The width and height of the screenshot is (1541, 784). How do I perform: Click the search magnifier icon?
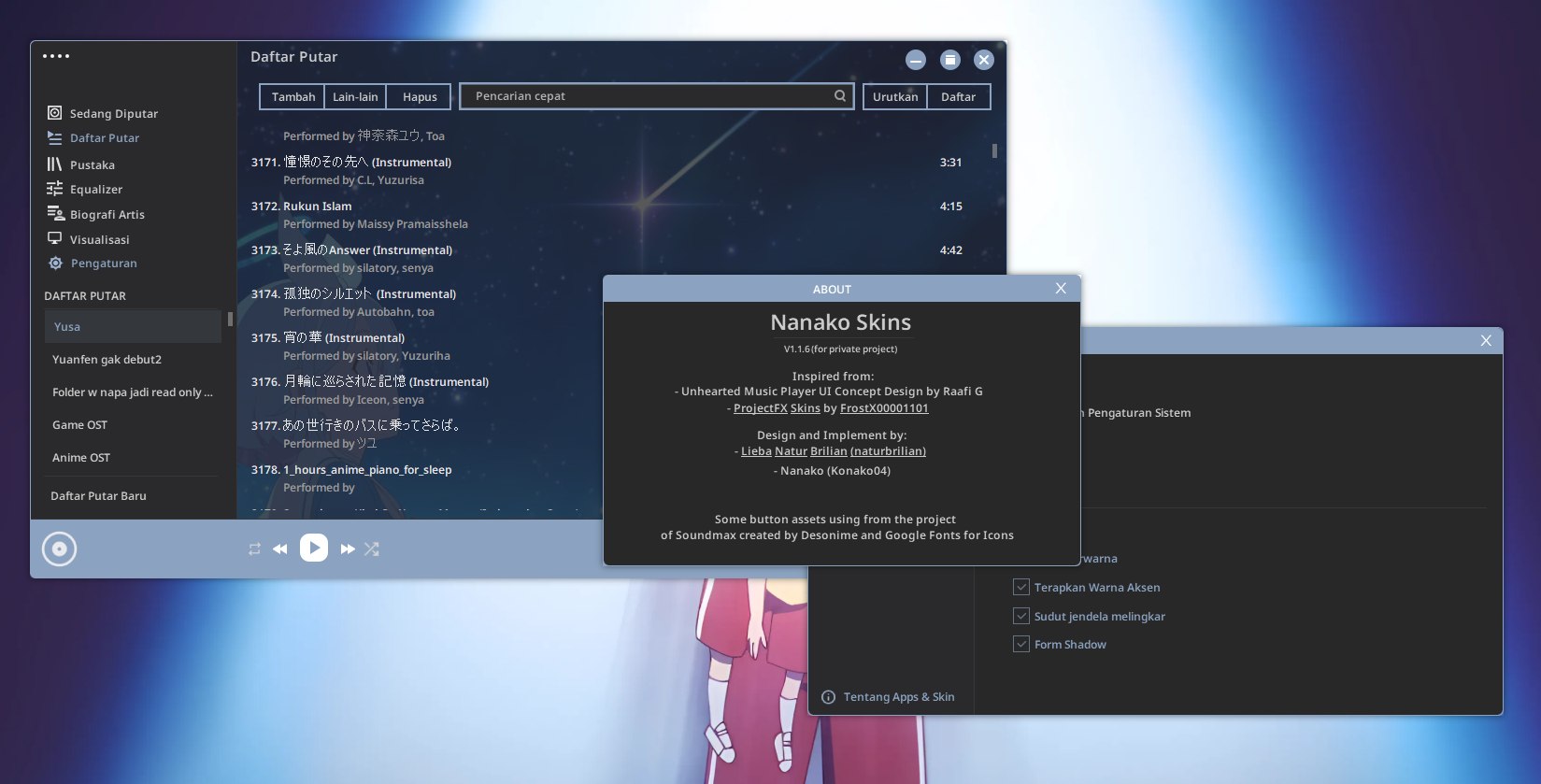[x=840, y=96]
